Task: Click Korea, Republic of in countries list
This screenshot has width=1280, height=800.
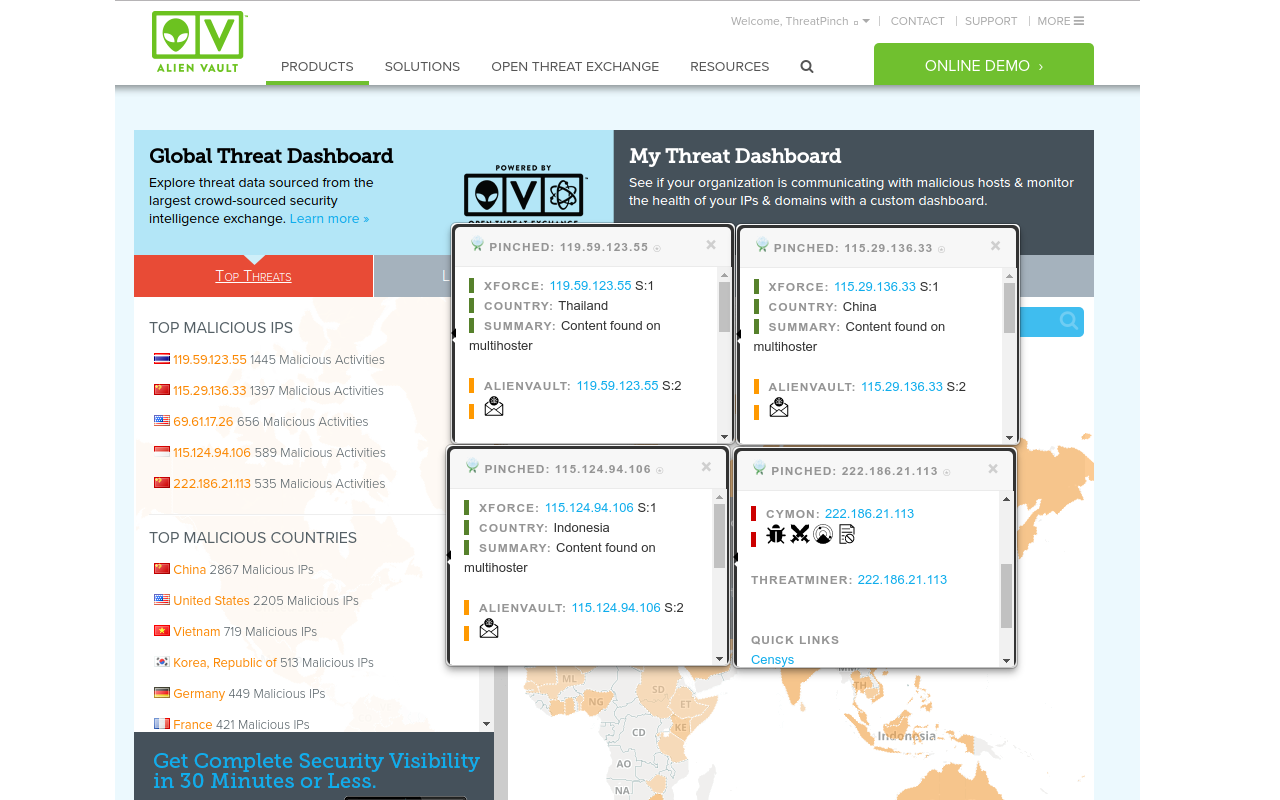Action: click(225, 663)
